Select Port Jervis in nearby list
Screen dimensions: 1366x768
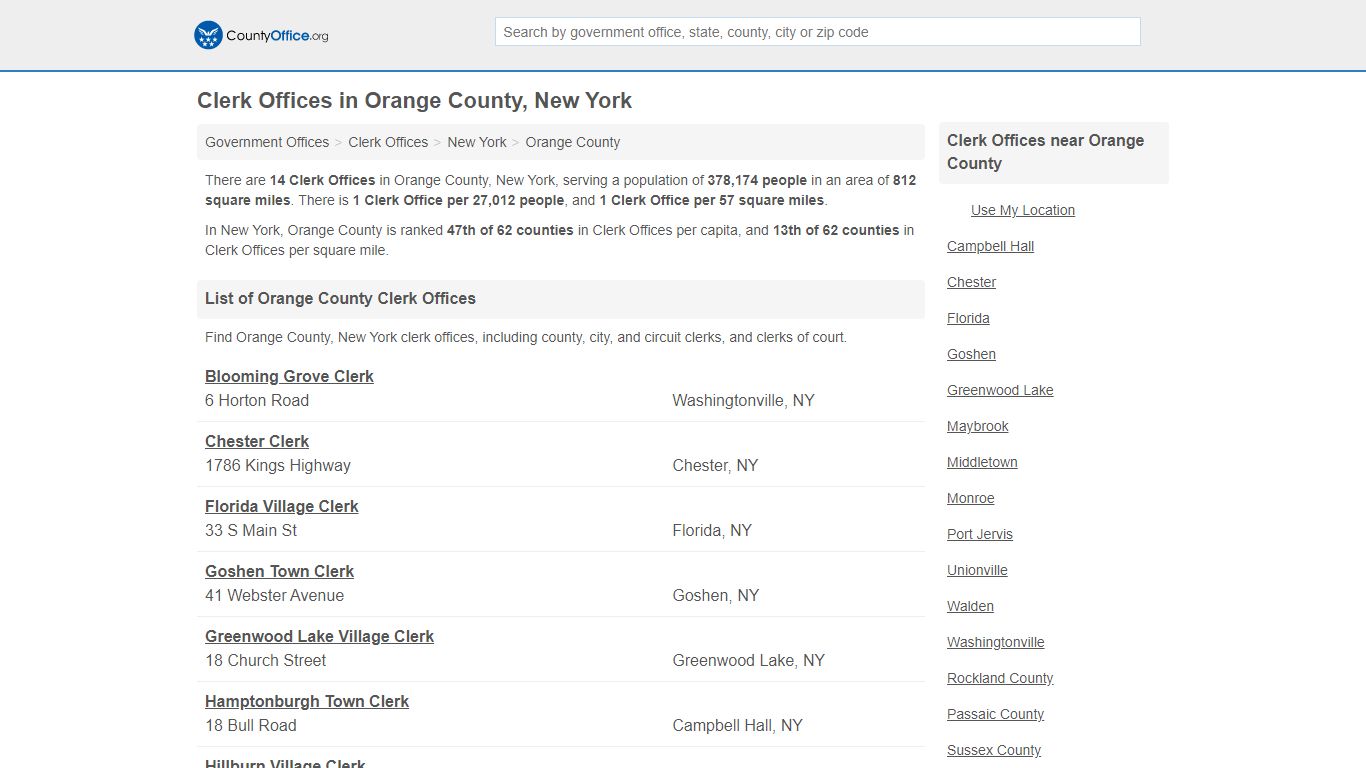980,534
